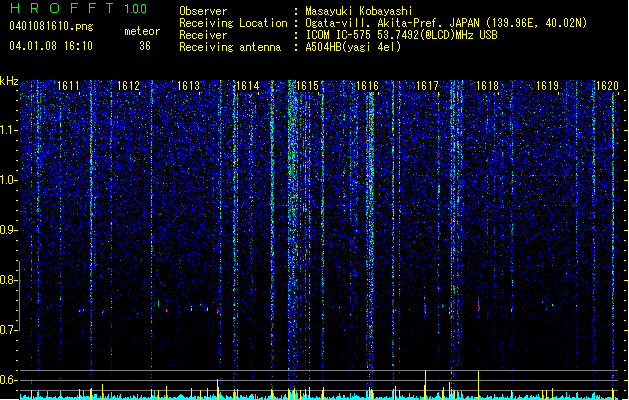Click the 1.0 kHz axis label
629x400 pixels.
pyautogui.click(x=9, y=180)
